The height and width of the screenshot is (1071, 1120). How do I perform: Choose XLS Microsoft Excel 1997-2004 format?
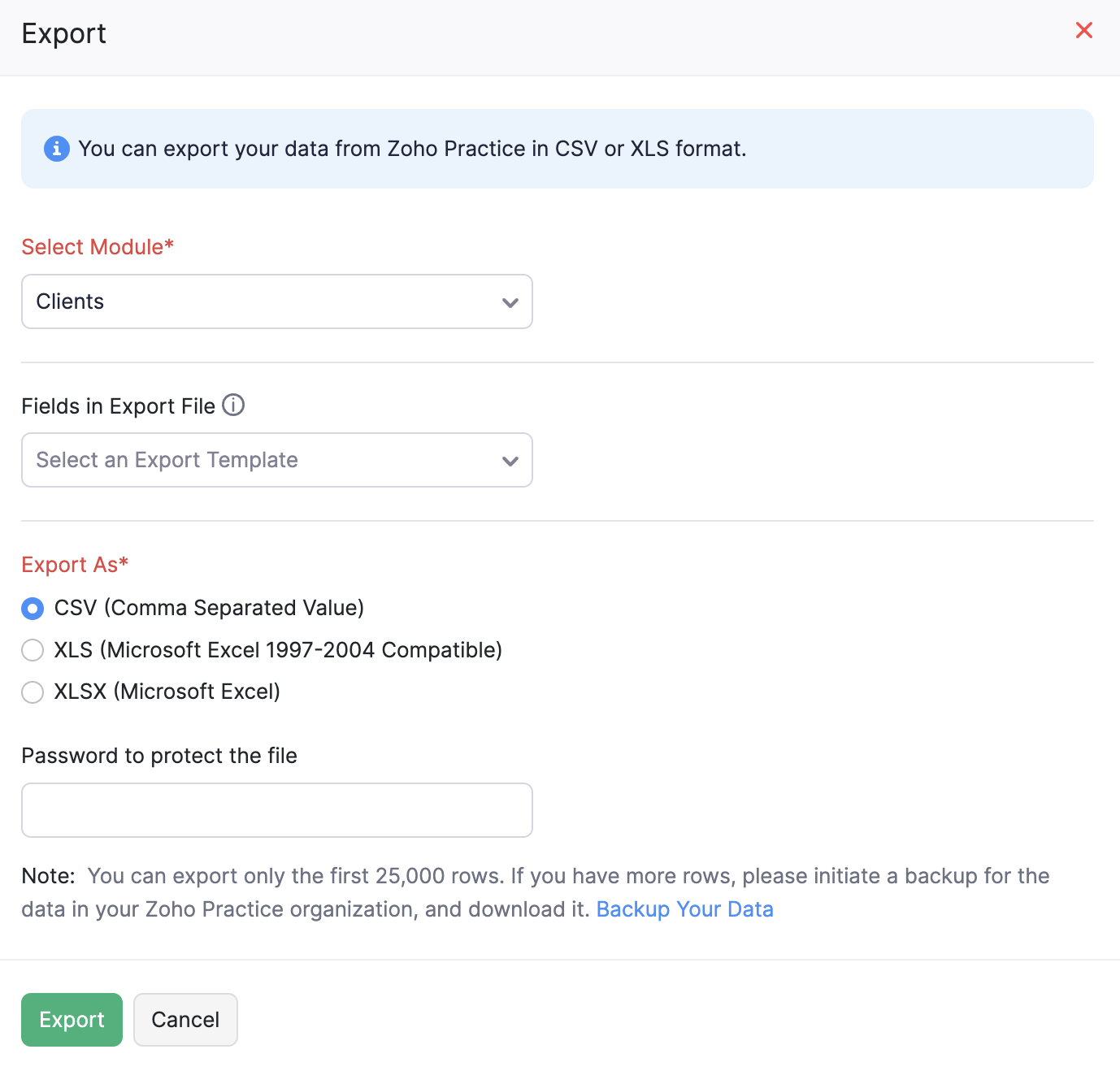[x=33, y=650]
